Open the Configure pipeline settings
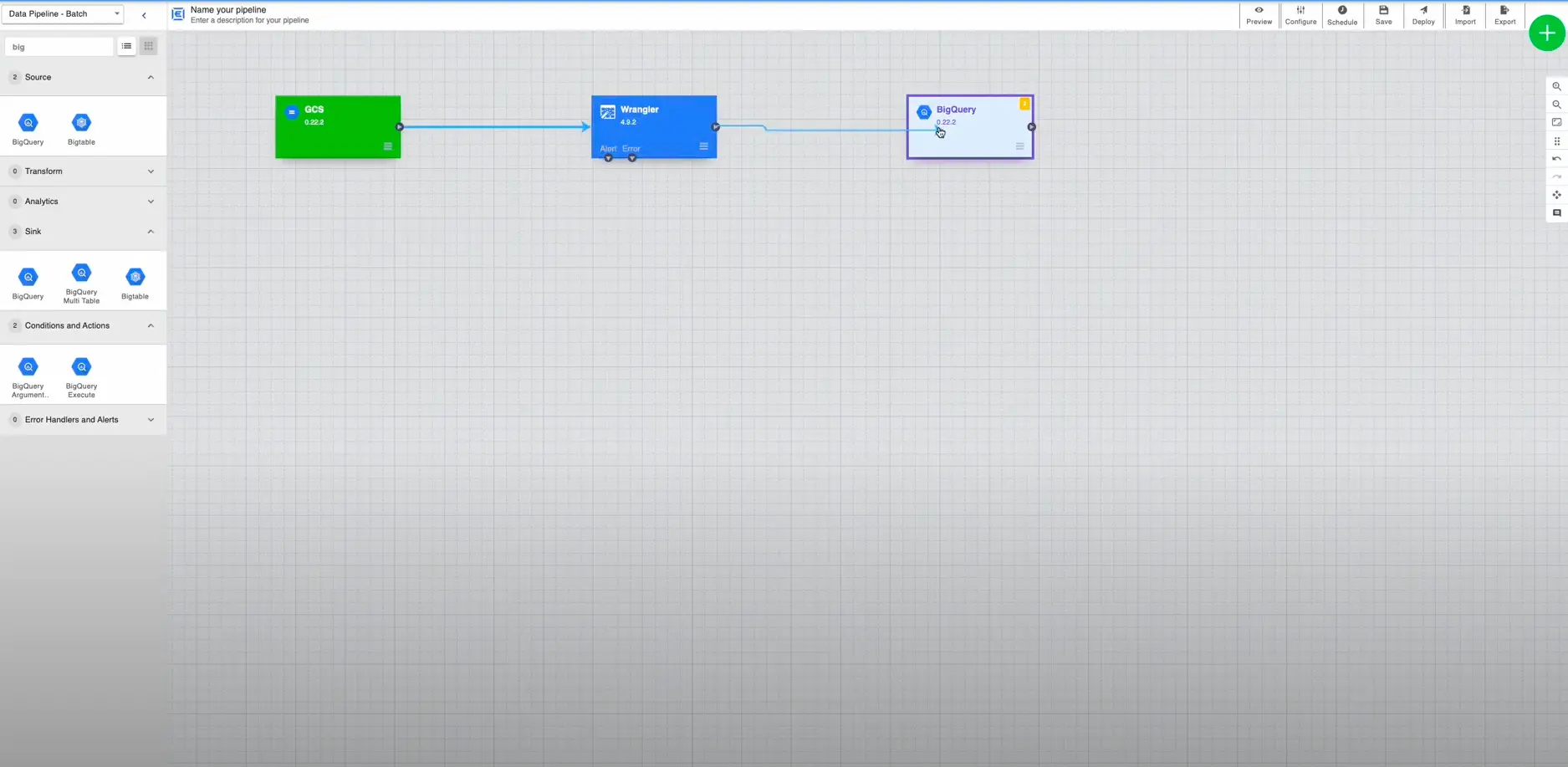 point(1300,15)
